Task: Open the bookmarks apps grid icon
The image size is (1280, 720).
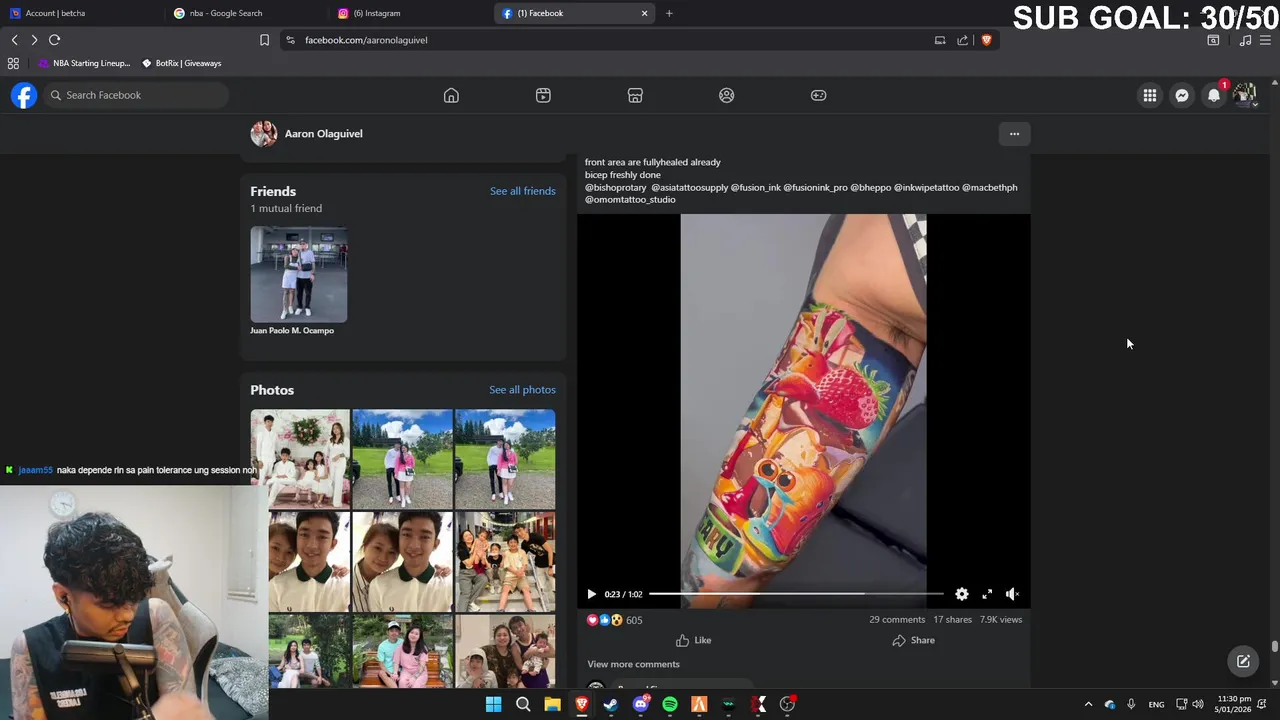Action: point(13,63)
